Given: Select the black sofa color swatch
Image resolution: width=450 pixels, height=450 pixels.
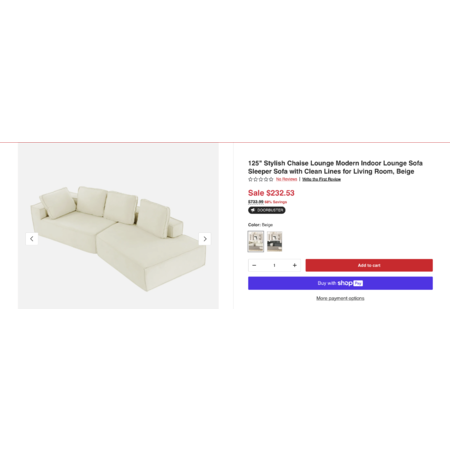Looking at the screenshot, I should [x=274, y=241].
